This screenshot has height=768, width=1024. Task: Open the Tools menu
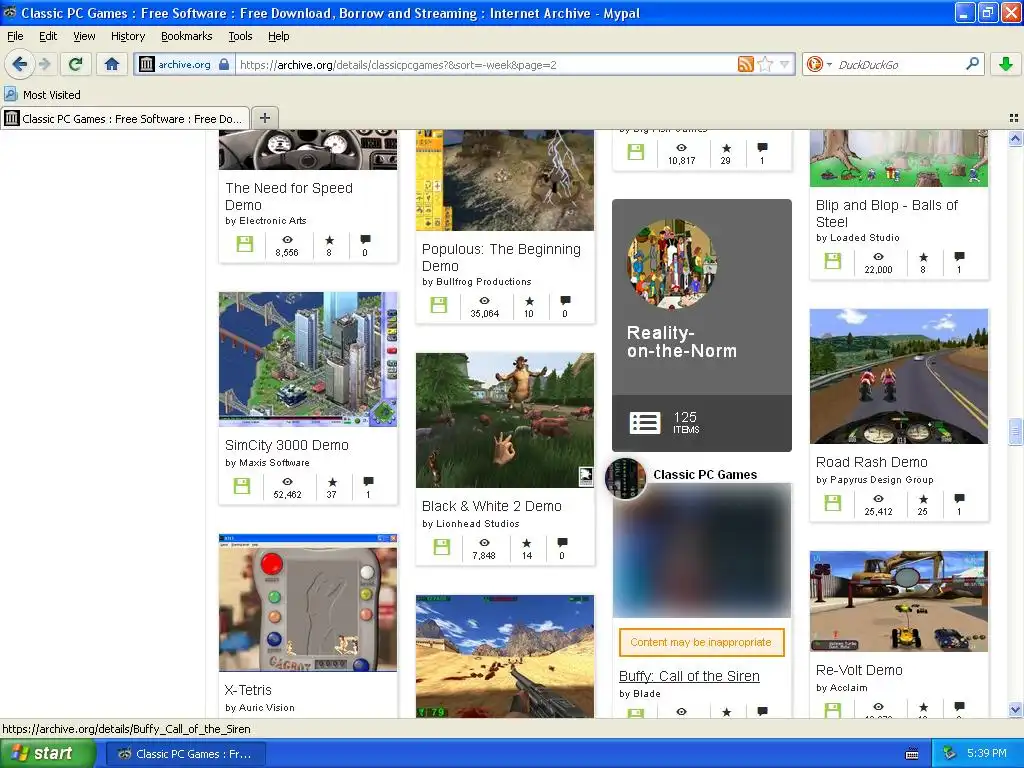[x=240, y=36]
